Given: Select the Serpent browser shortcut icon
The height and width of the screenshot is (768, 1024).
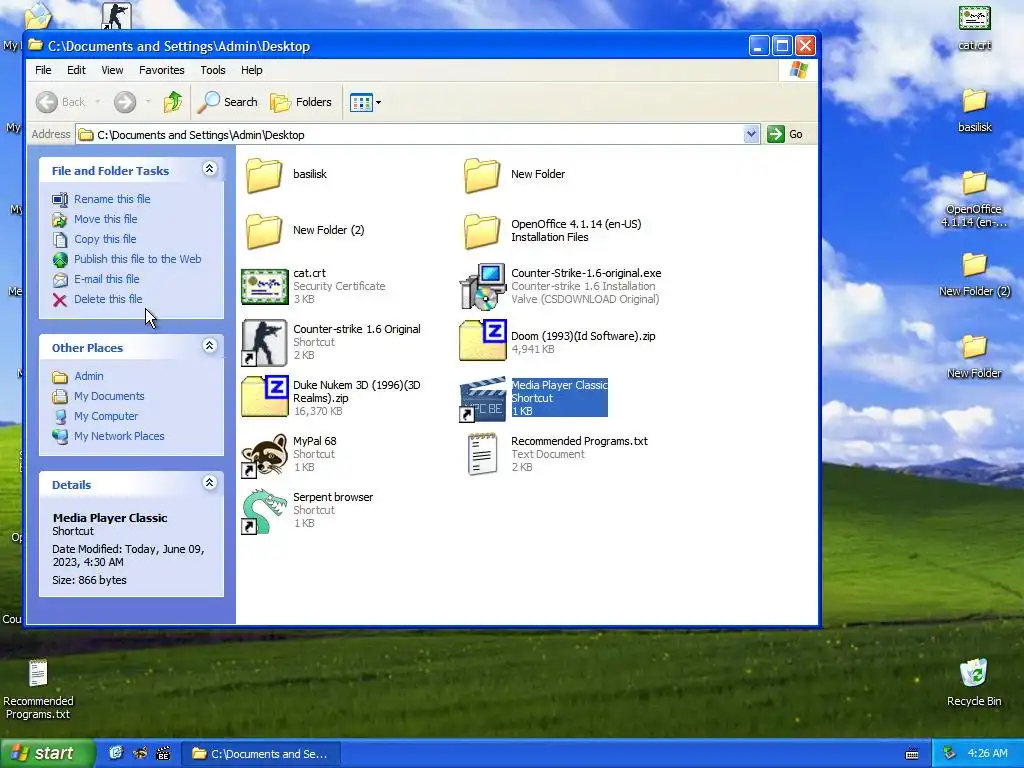Looking at the screenshot, I should (264, 511).
